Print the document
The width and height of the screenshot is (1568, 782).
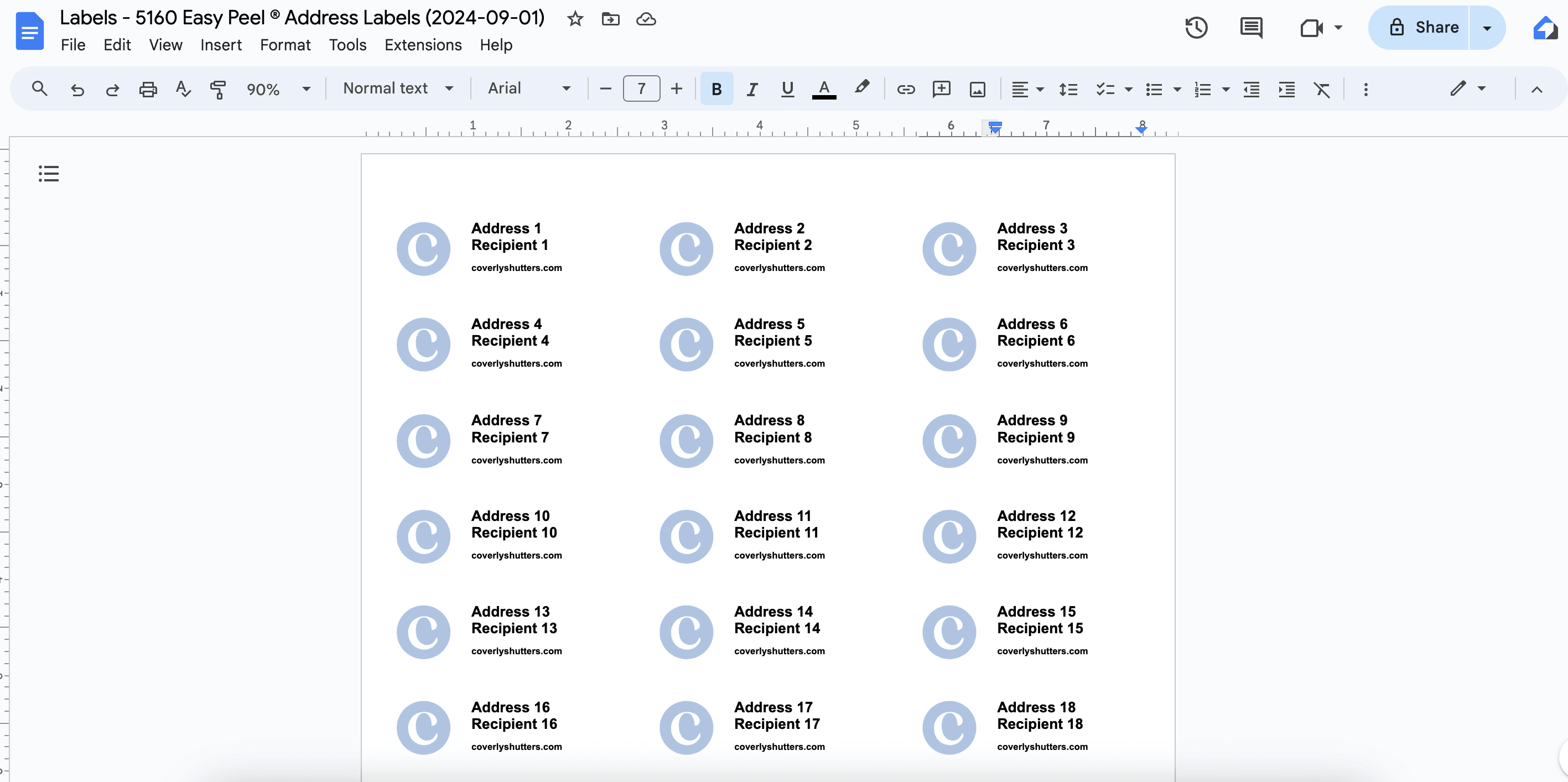tap(148, 90)
